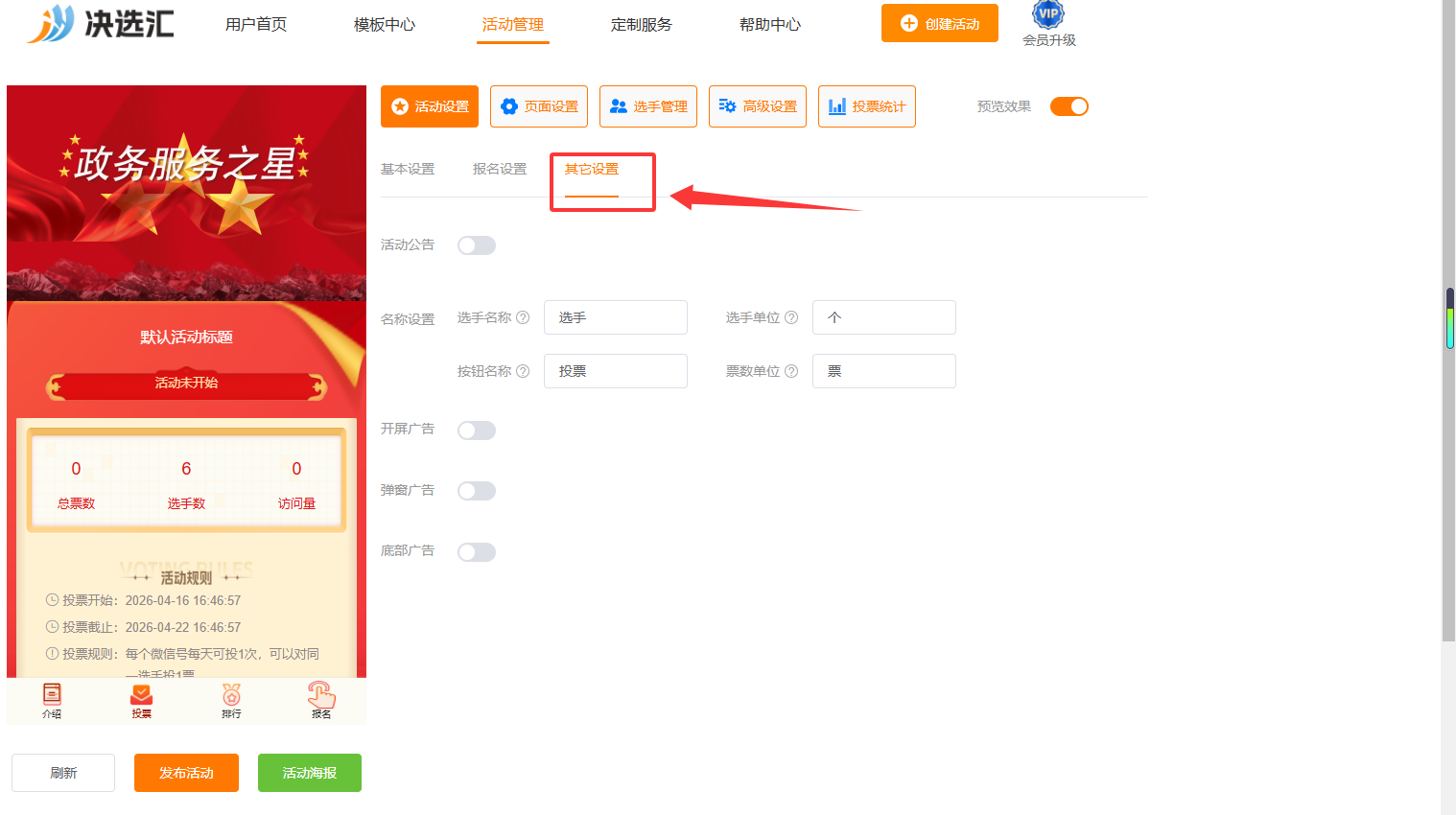Enable the 活动公告 switch
The image size is (1456, 815).
(477, 245)
